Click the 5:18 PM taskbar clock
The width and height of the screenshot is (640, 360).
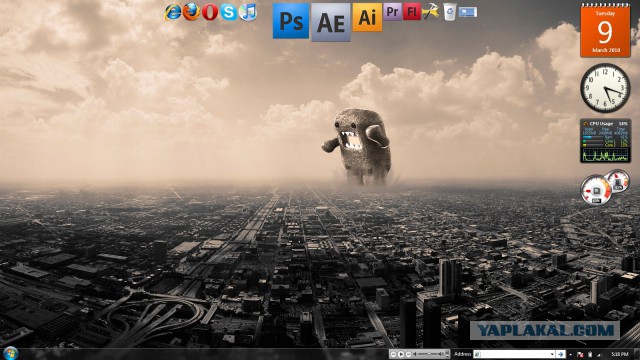620,354
